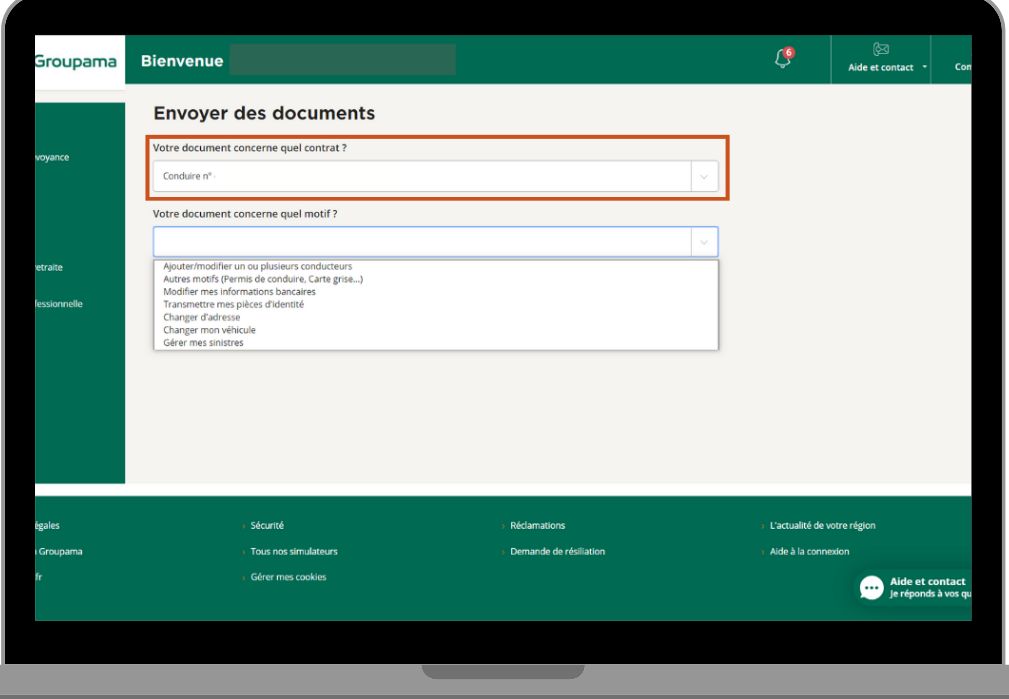The width and height of the screenshot is (1009, 699).
Task: Click the floating Aide et contact chat button
Action: click(914, 587)
